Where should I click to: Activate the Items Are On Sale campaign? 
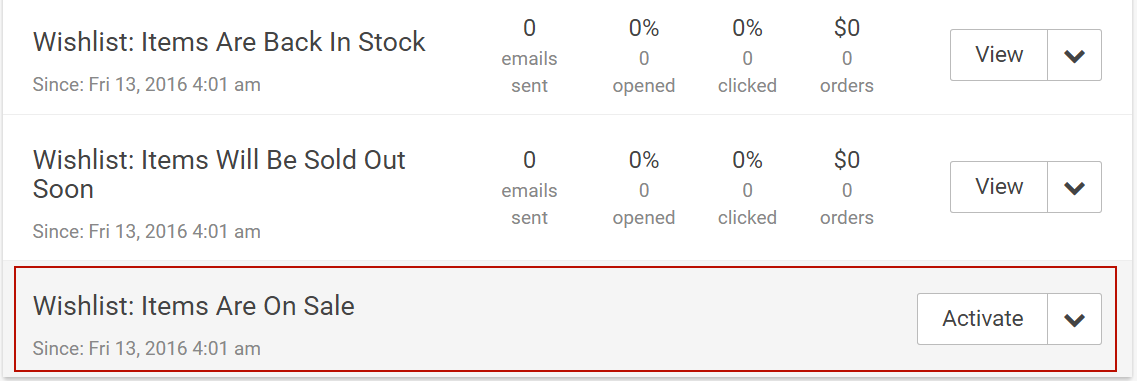(x=983, y=319)
